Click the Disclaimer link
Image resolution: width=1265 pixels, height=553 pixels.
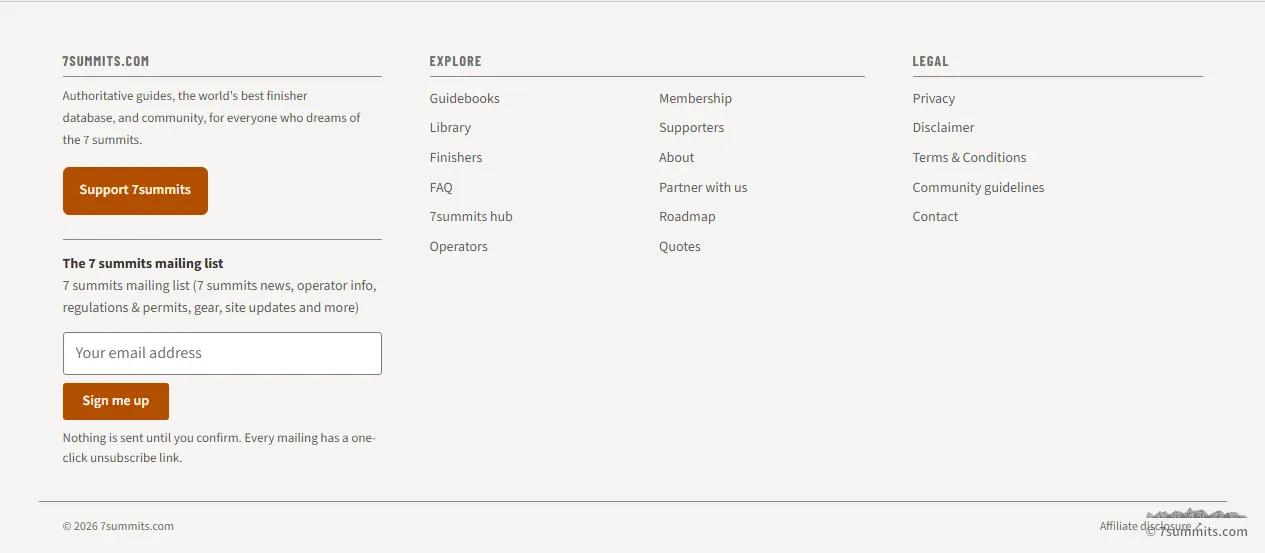coord(944,128)
